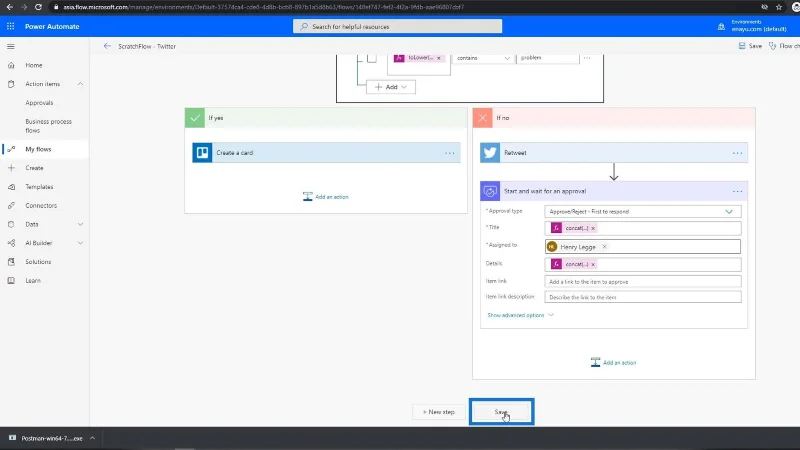Add an action in the If yes branch
The image size is (800, 450).
pyautogui.click(x=326, y=196)
